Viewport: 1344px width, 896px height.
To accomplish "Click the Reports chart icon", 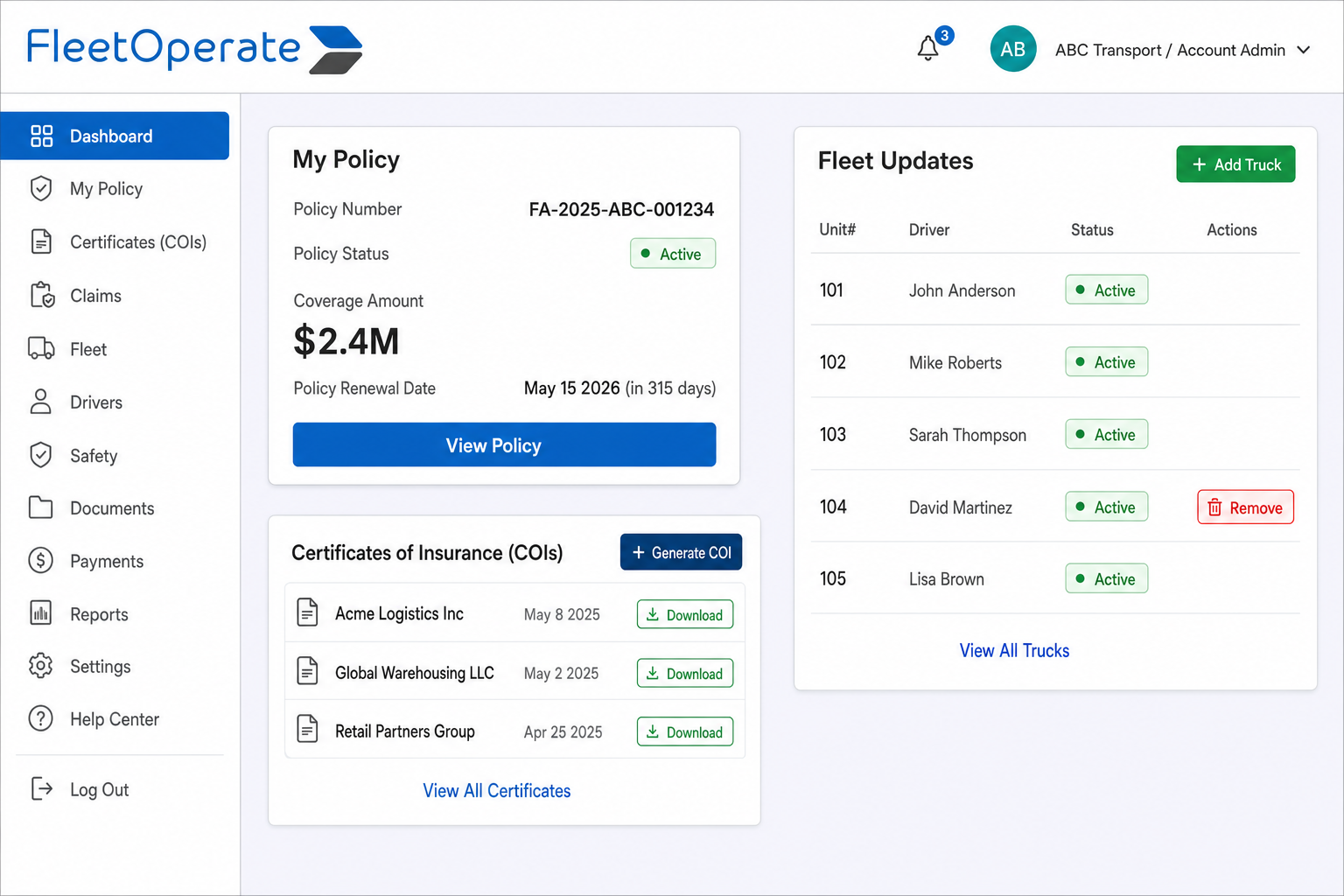I will coord(41,613).
